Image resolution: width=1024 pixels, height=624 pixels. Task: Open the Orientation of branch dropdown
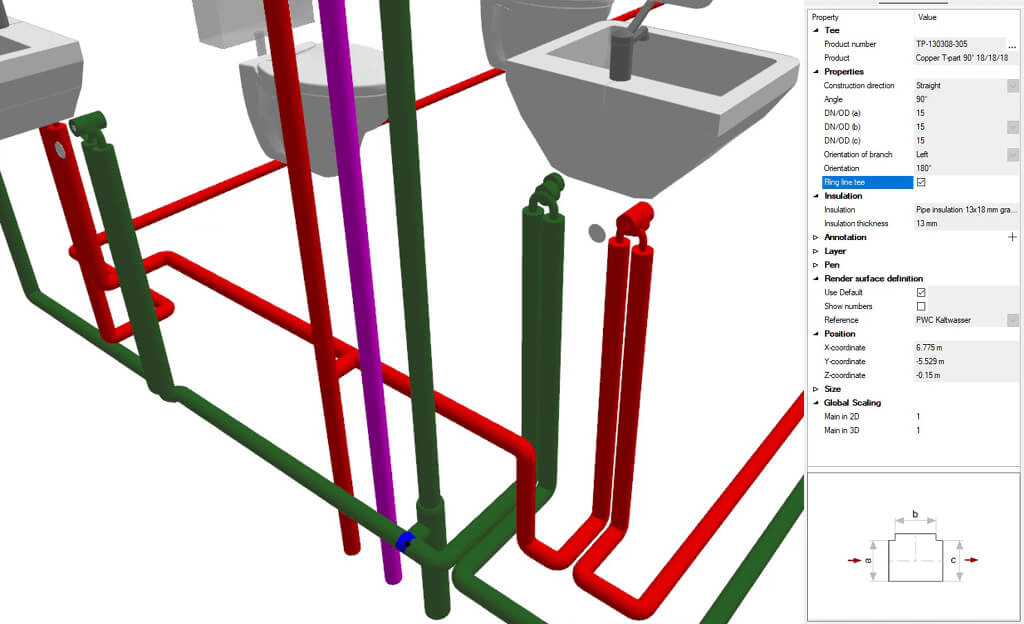(1012, 155)
